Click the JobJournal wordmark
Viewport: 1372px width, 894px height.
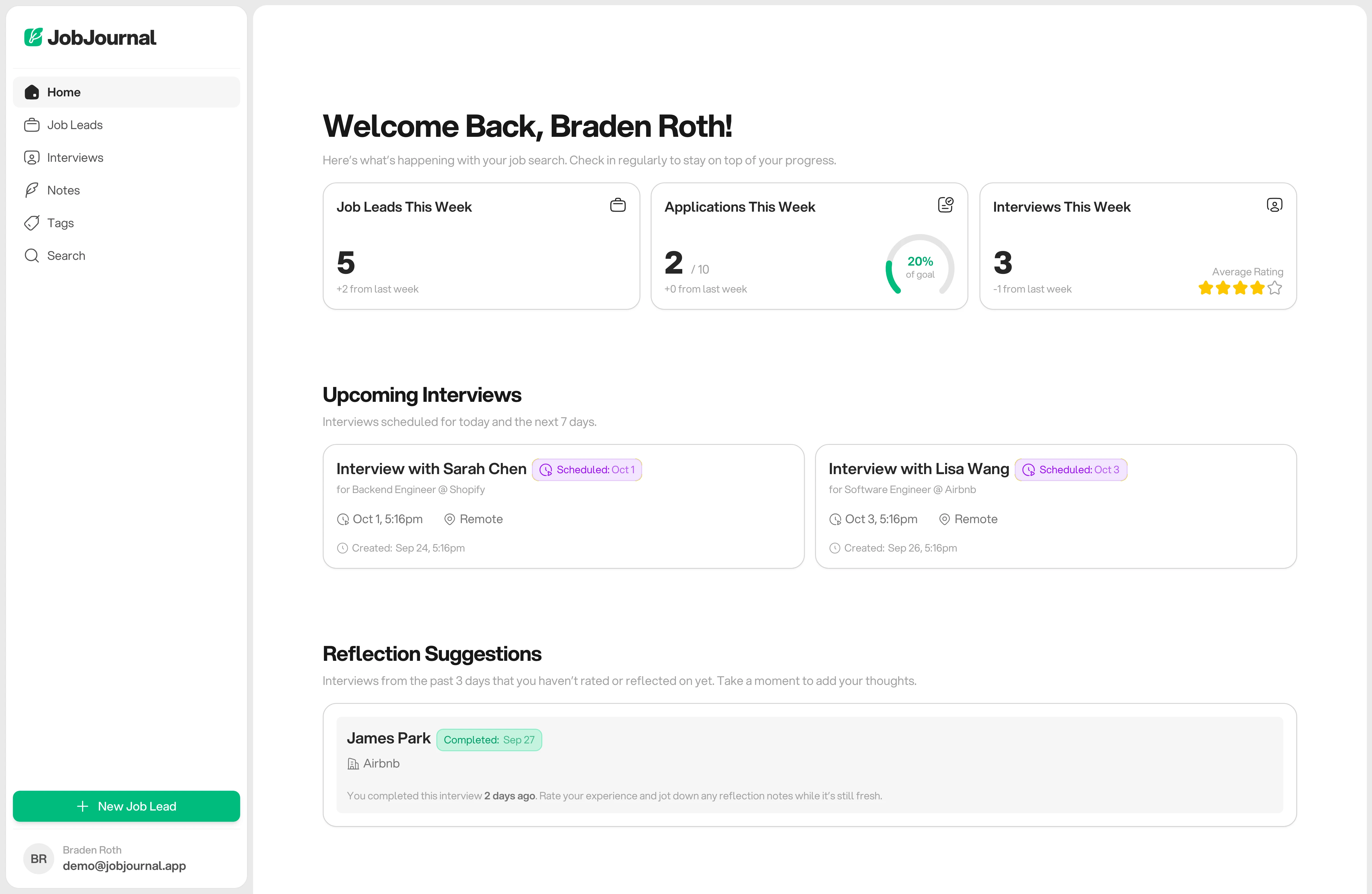pos(102,38)
